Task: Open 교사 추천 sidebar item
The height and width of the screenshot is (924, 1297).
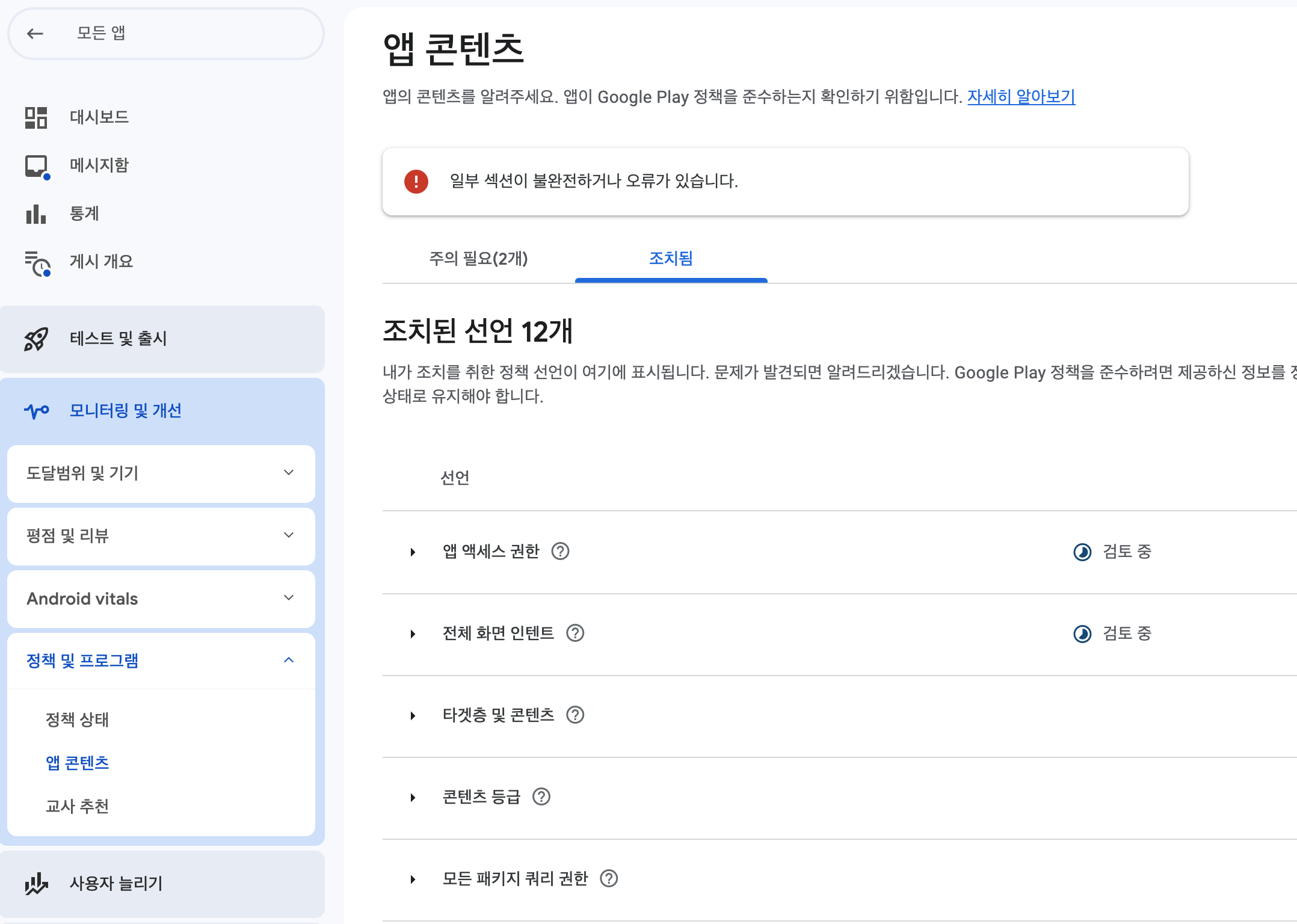Action: point(77,806)
